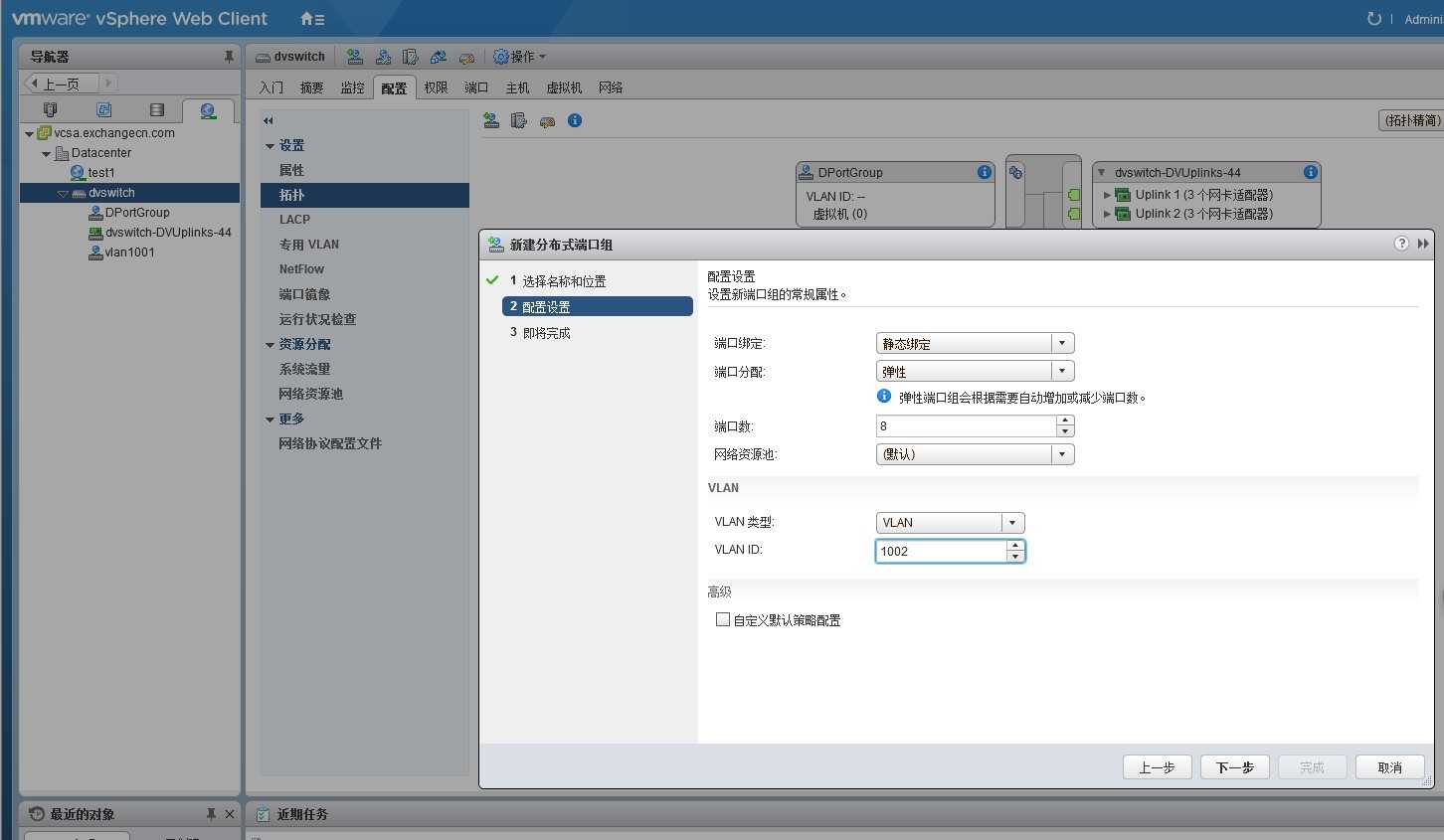Image resolution: width=1444 pixels, height=840 pixels.
Task: Open help for new distributed port group dialog
Action: pos(1401,244)
